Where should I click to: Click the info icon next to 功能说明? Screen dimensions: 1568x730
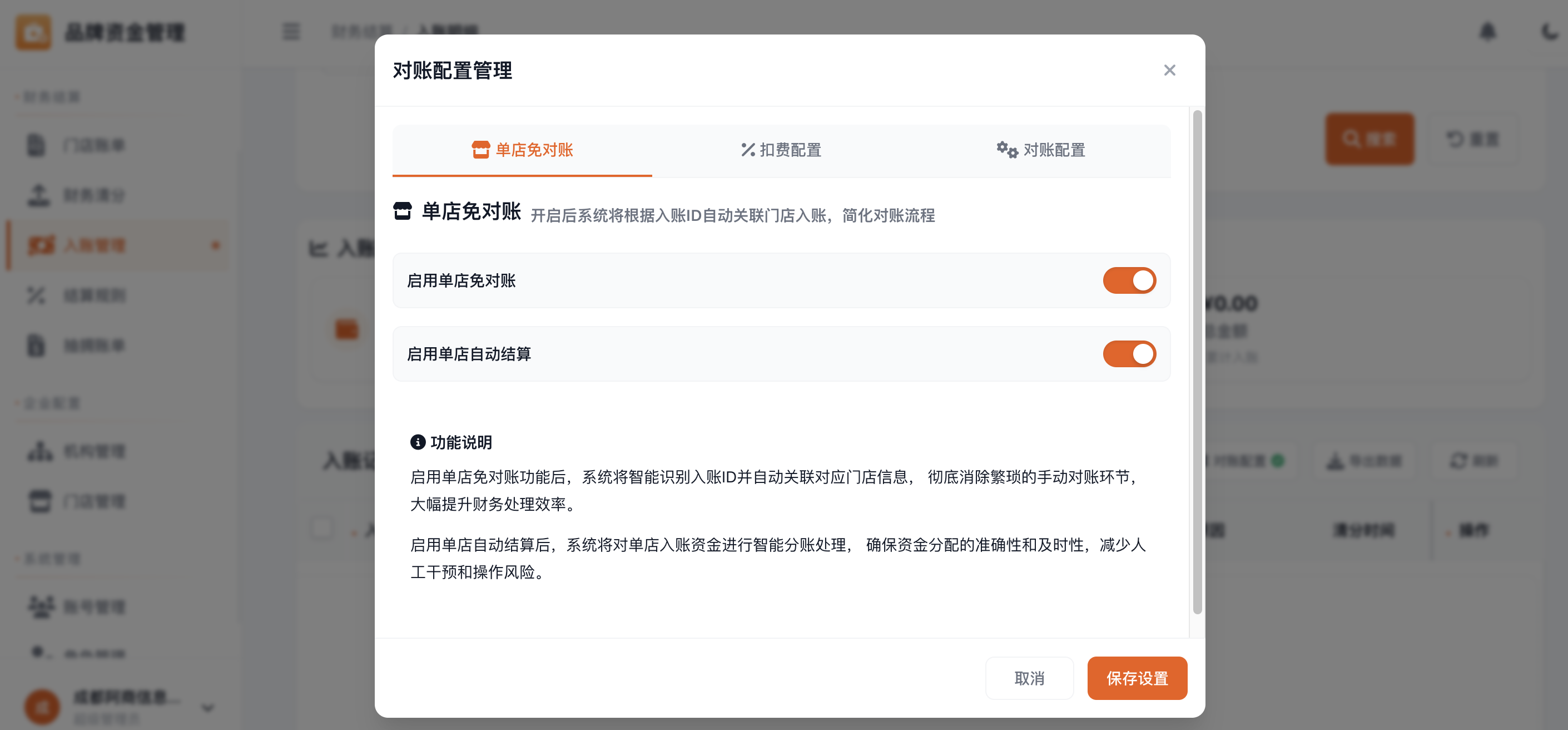click(x=418, y=442)
